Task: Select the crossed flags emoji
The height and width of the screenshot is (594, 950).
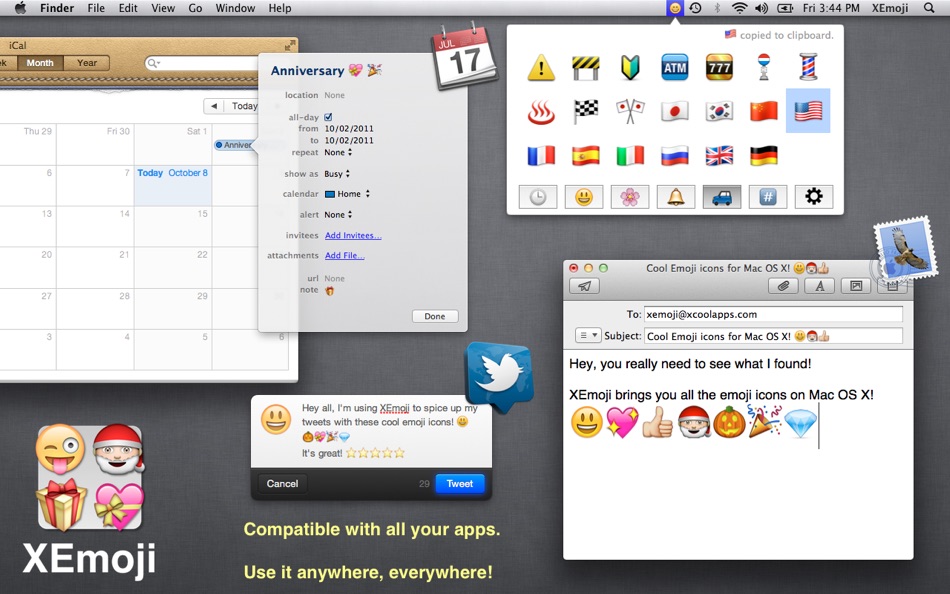Action: click(x=630, y=112)
